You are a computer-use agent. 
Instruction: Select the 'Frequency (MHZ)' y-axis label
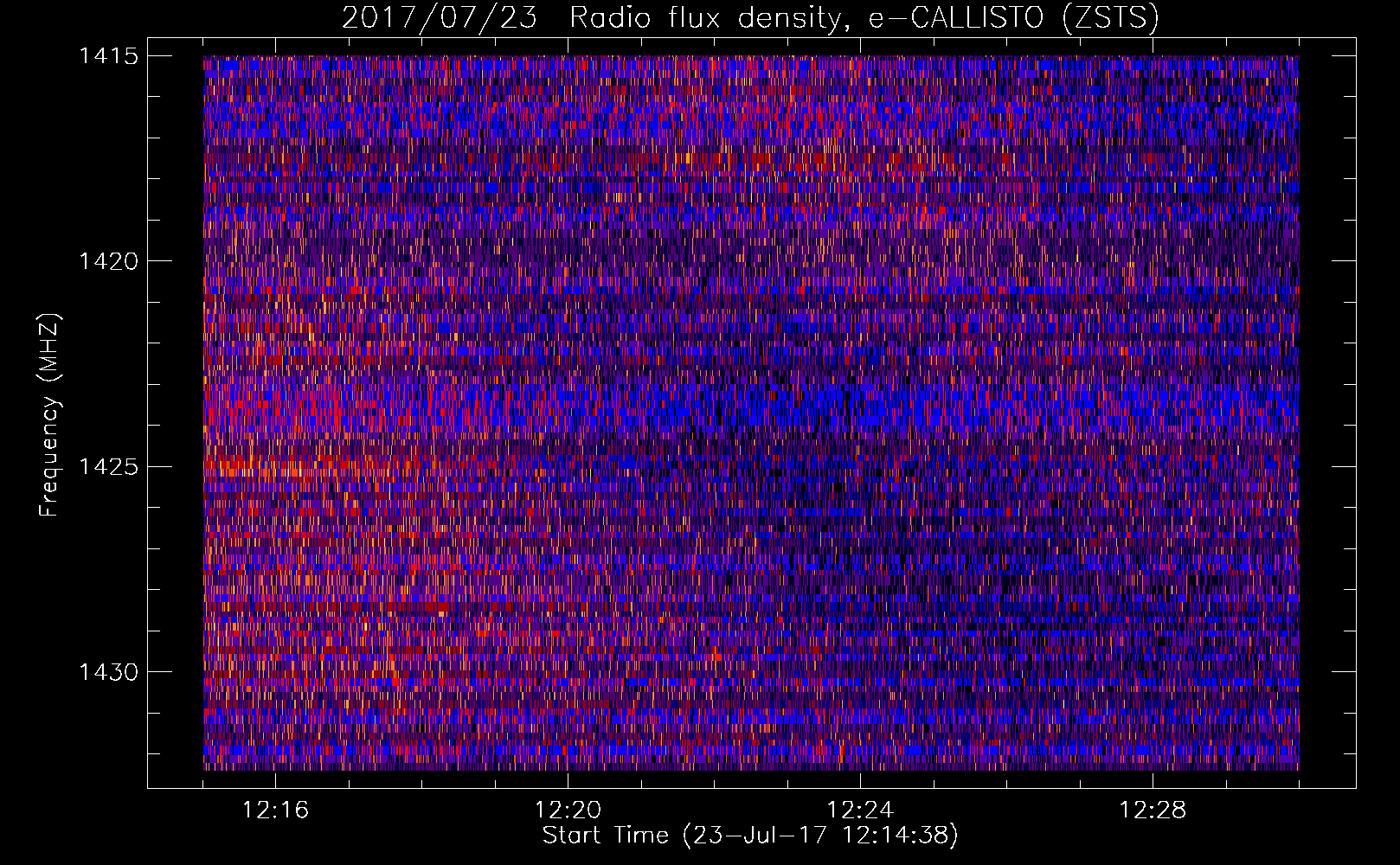tap(49, 415)
